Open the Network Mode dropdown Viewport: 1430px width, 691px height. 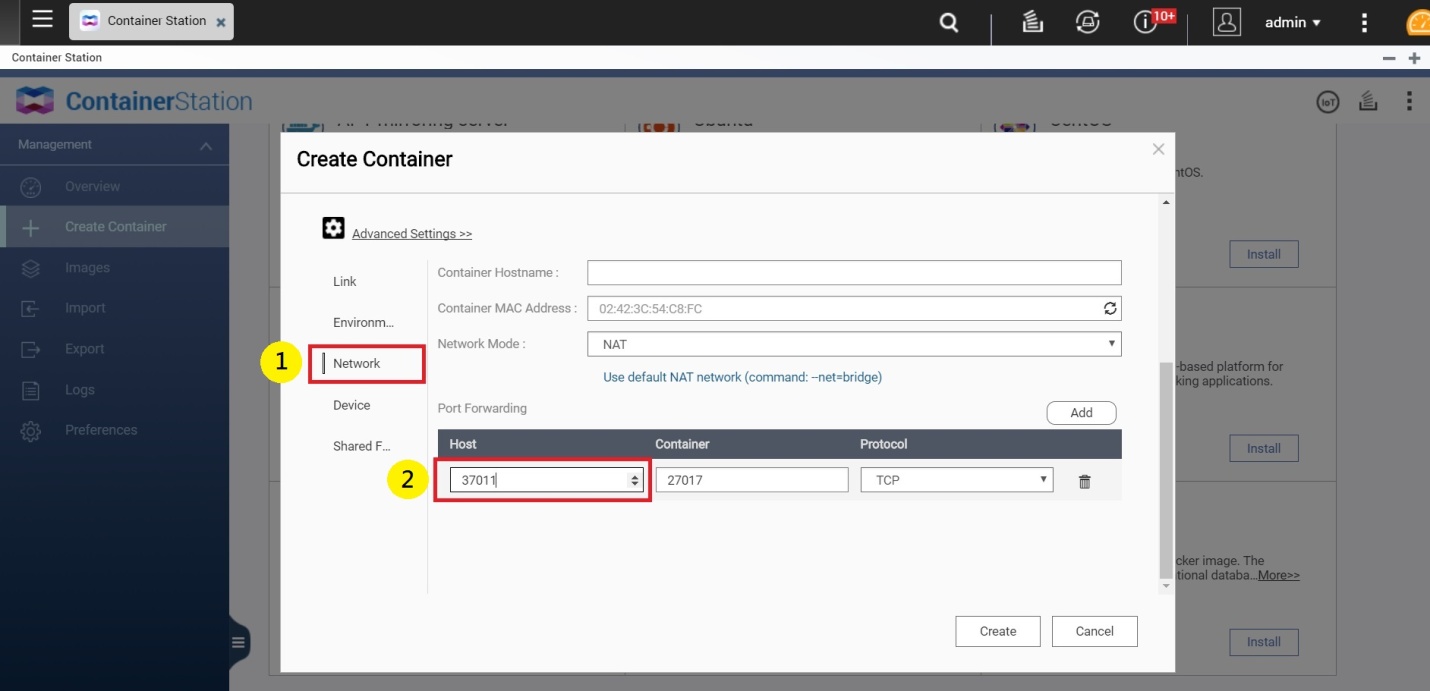854,344
